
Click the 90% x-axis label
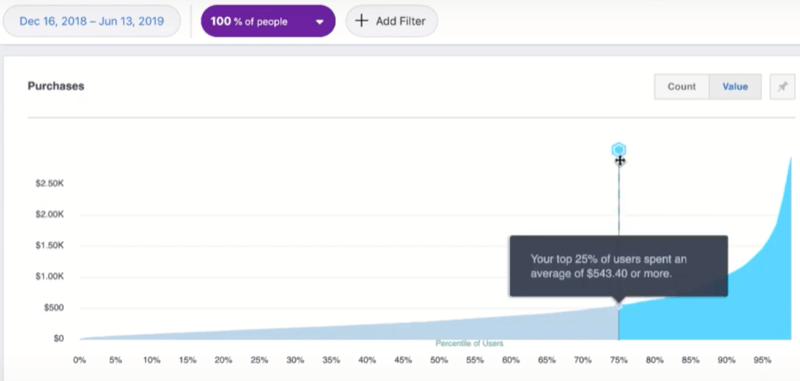coord(727,360)
